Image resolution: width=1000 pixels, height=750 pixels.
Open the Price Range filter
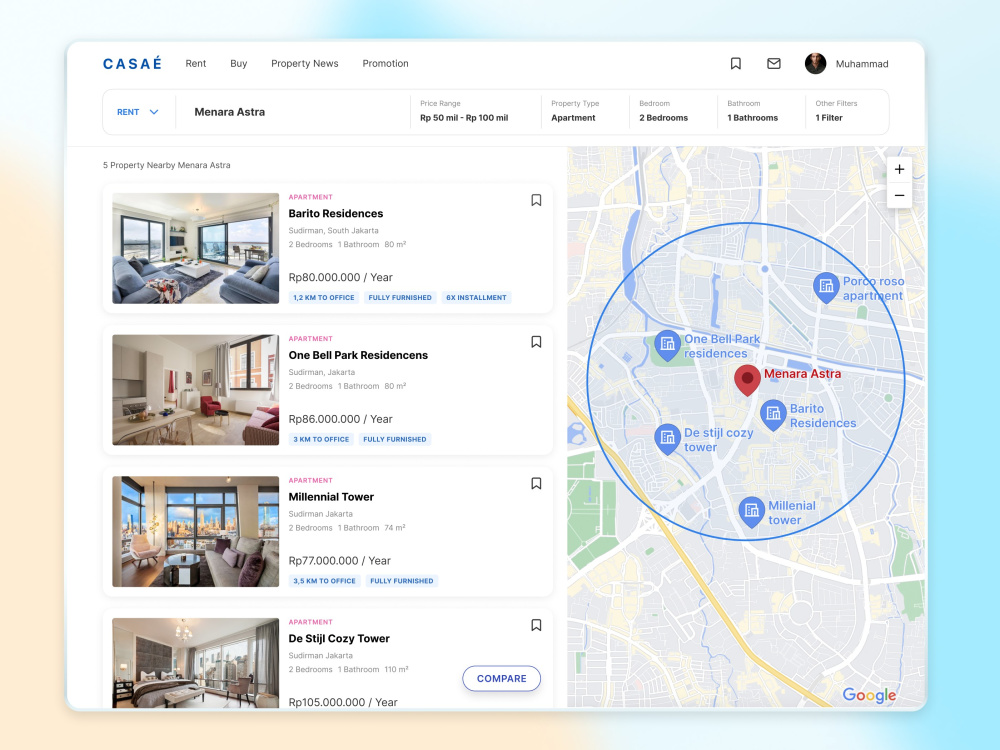(x=464, y=112)
